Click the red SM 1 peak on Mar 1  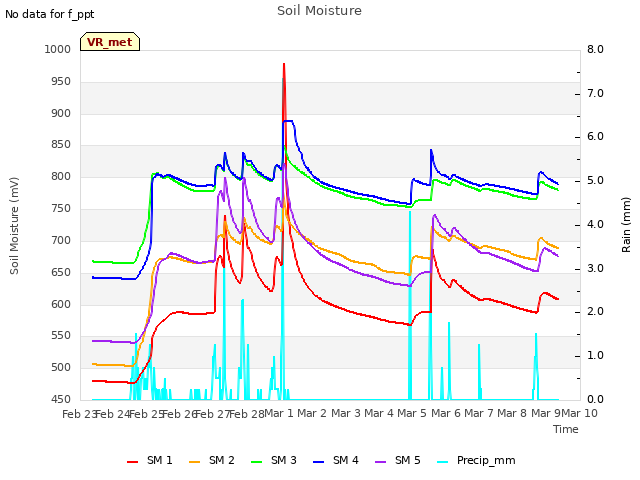pyautogui.click(x=284, y=64)
